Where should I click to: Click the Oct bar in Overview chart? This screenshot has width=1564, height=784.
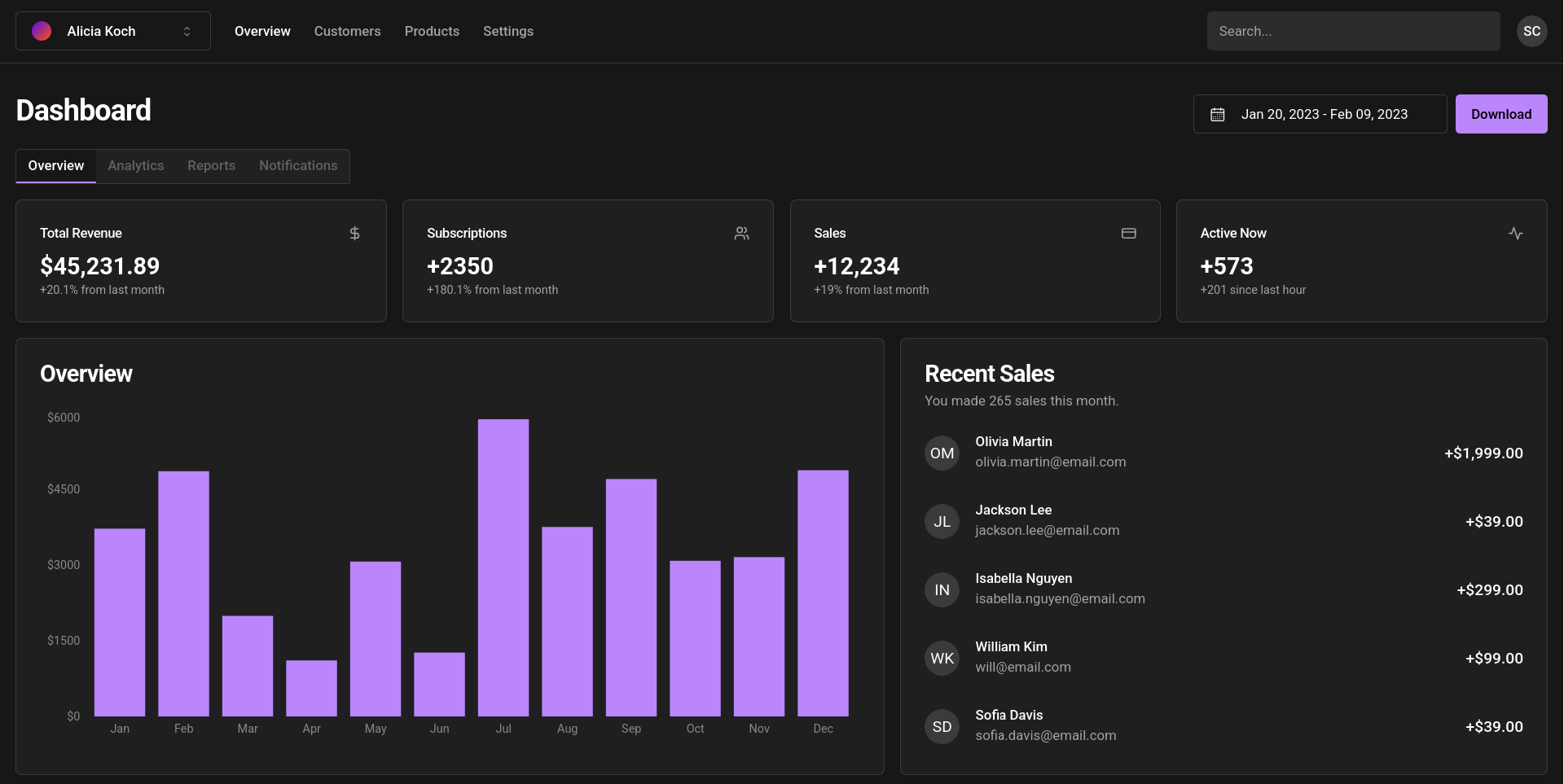(695, 638)
